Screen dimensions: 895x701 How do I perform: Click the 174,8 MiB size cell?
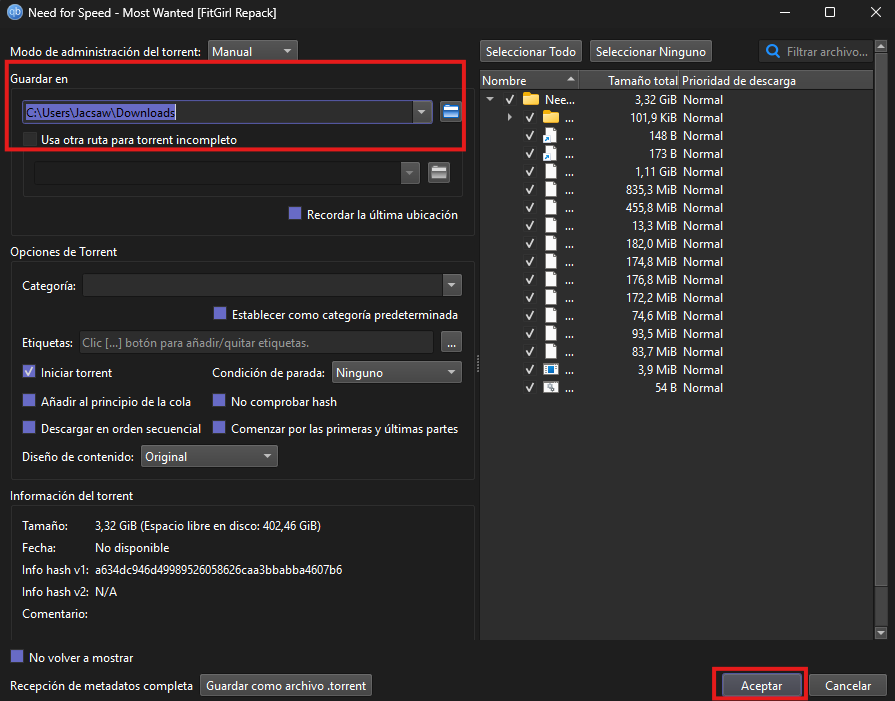[651, 262]
